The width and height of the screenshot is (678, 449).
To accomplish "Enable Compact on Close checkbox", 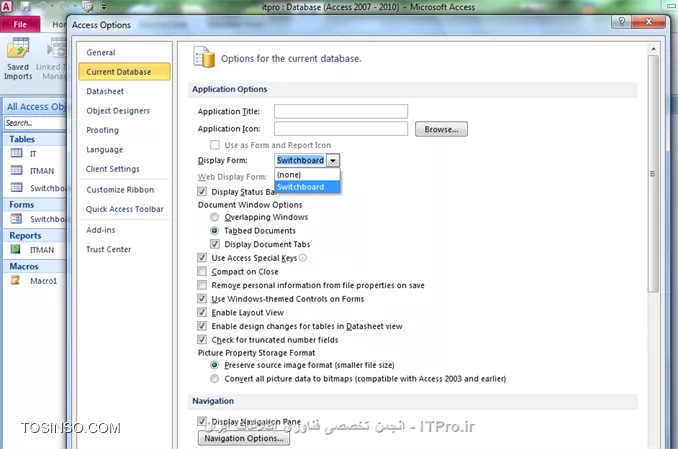I will [x=202, y=271].
